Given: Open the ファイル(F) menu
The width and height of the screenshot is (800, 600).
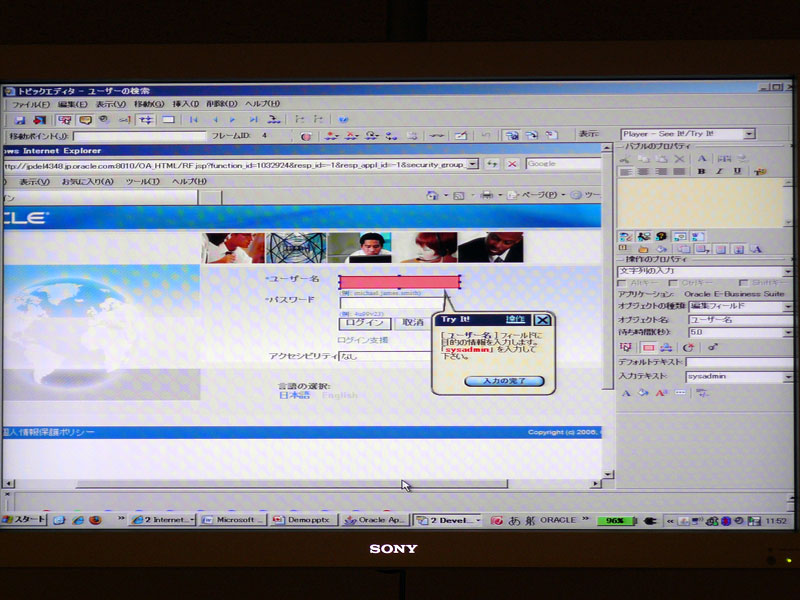Looking at the screenshot, I should [30, 104].
